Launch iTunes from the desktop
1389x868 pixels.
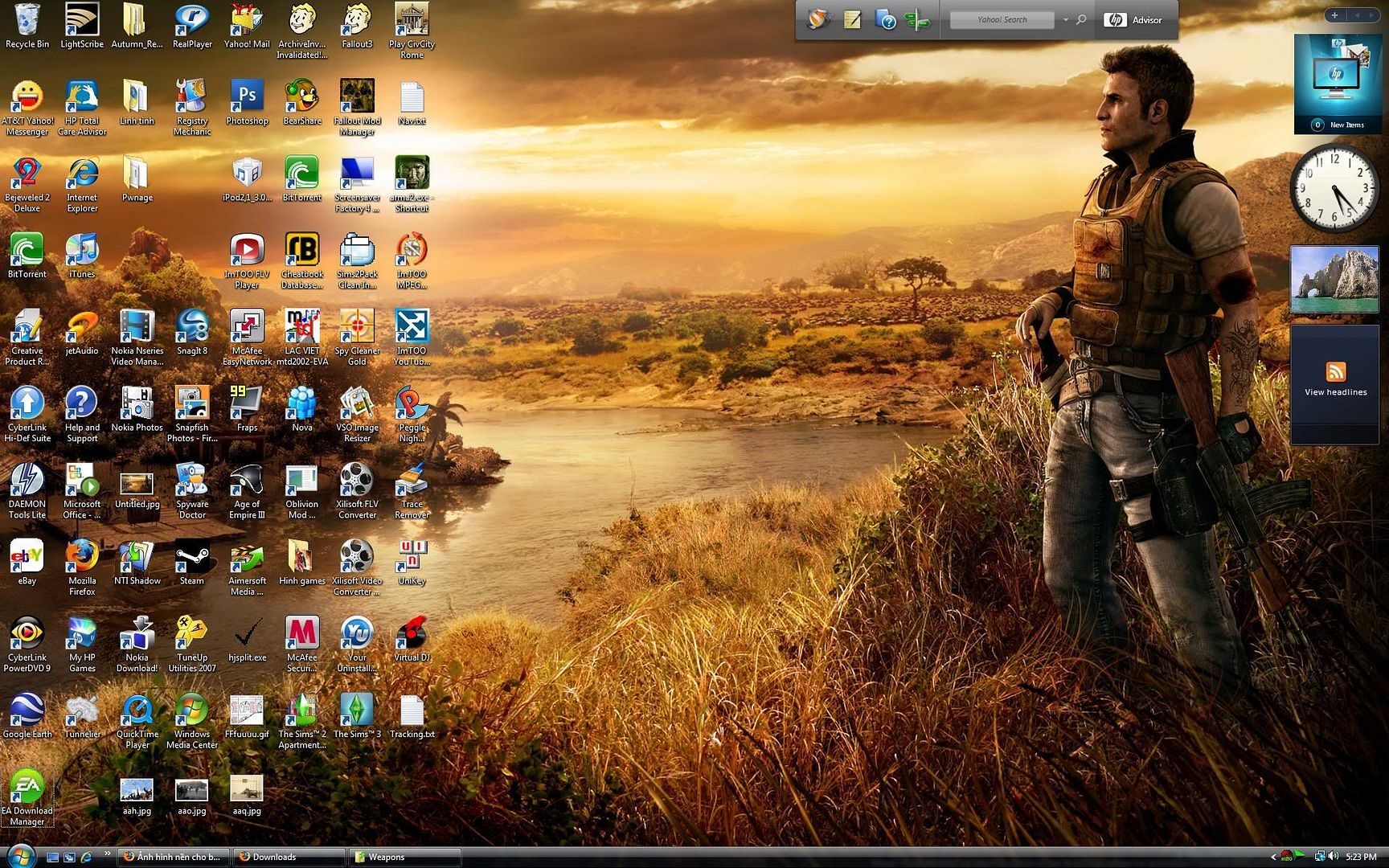tap(82, 256)
